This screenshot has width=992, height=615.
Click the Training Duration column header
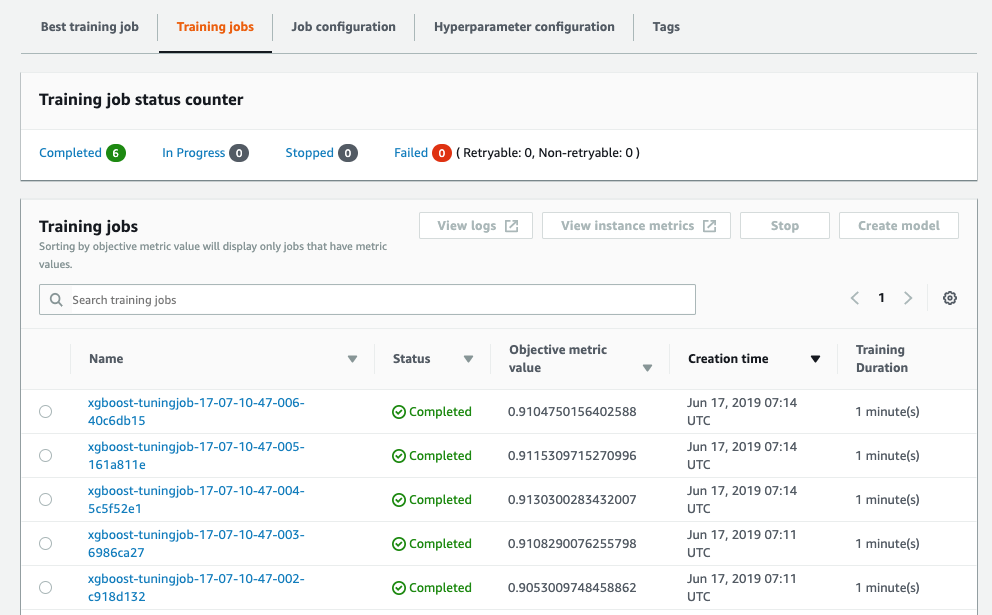(882, 359)
